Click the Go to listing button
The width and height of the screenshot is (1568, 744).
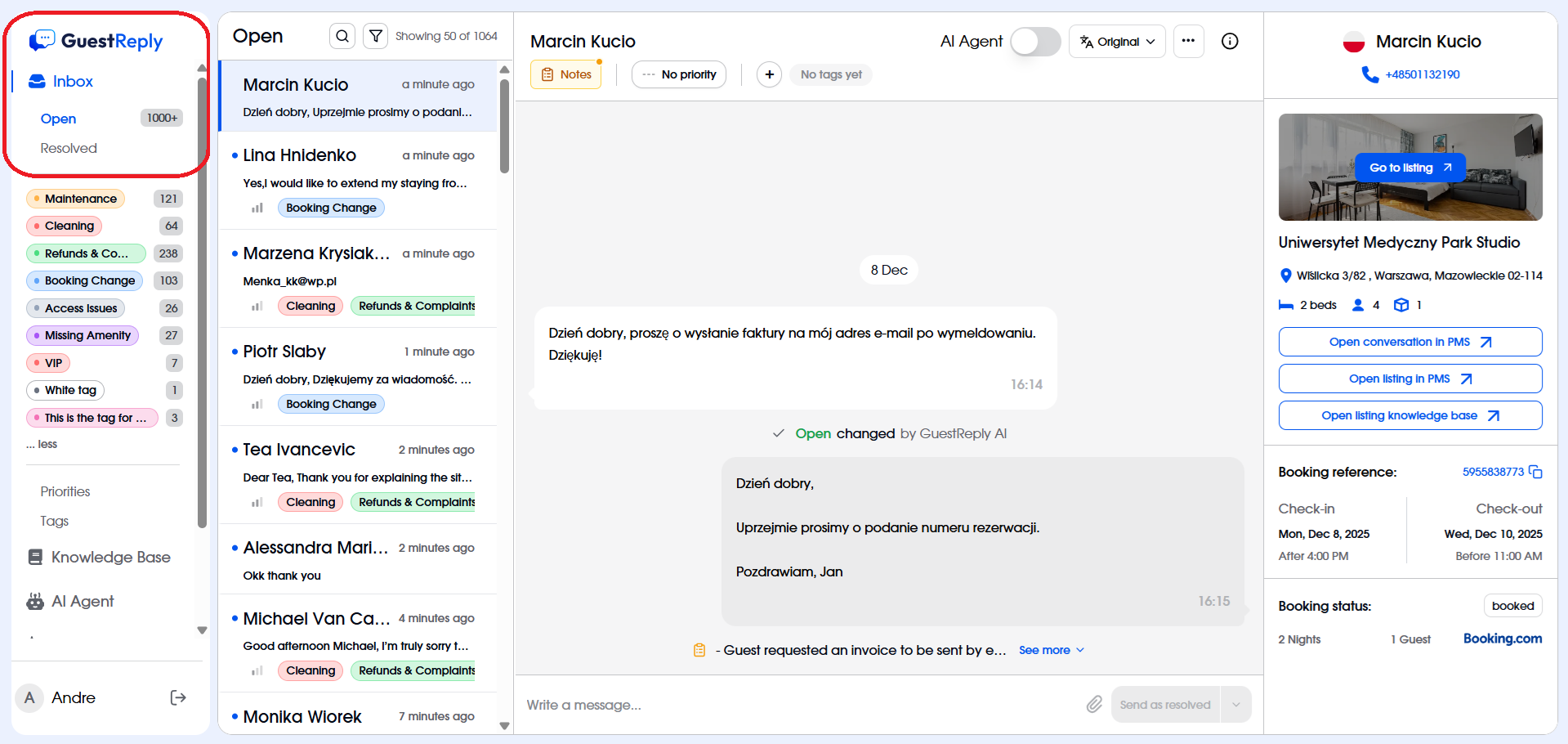coord(1409,168)
